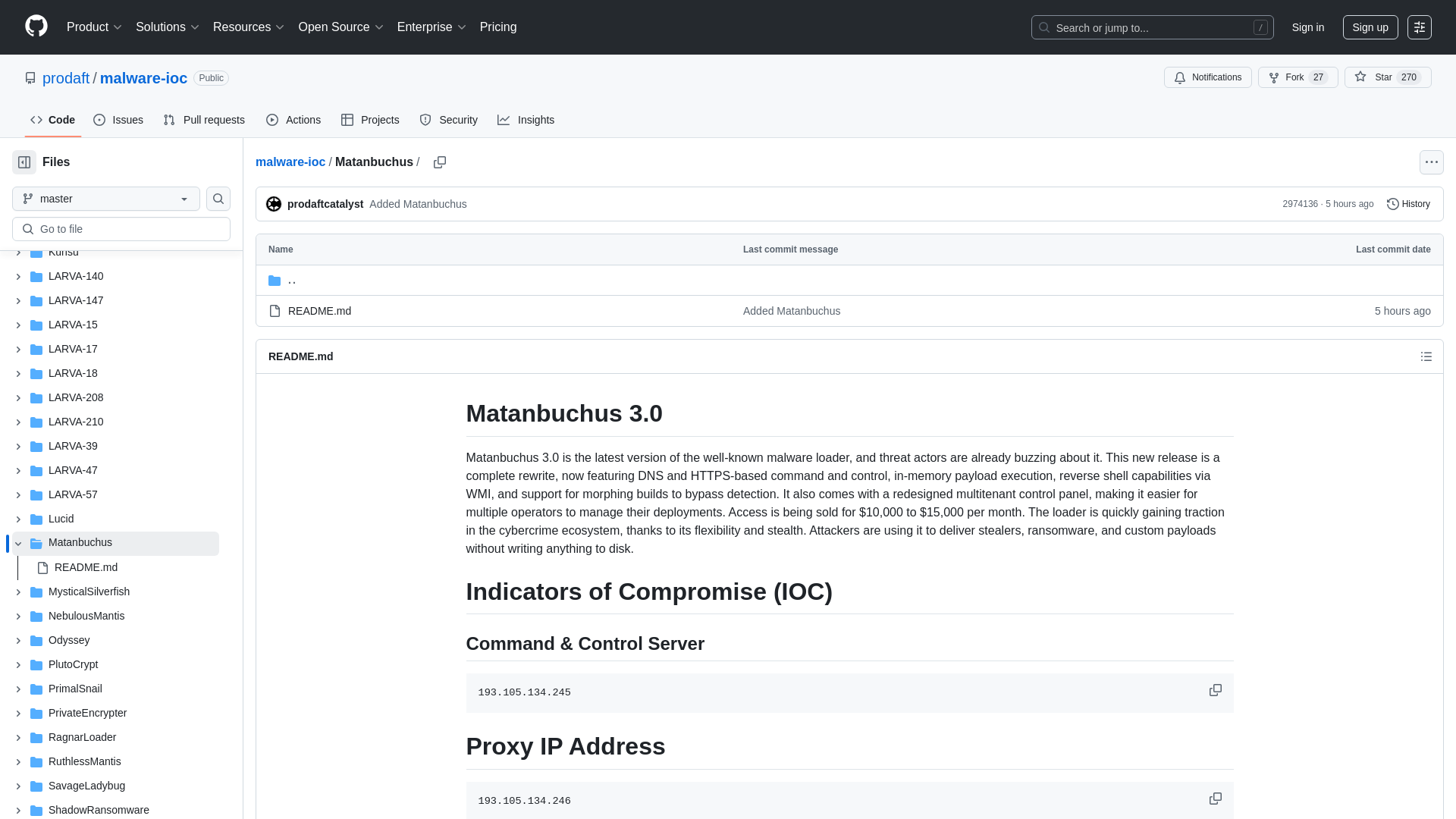Click malware-ioc breadcrumb link
Screen dimensions: 1456x819
[x=290, y=162]
